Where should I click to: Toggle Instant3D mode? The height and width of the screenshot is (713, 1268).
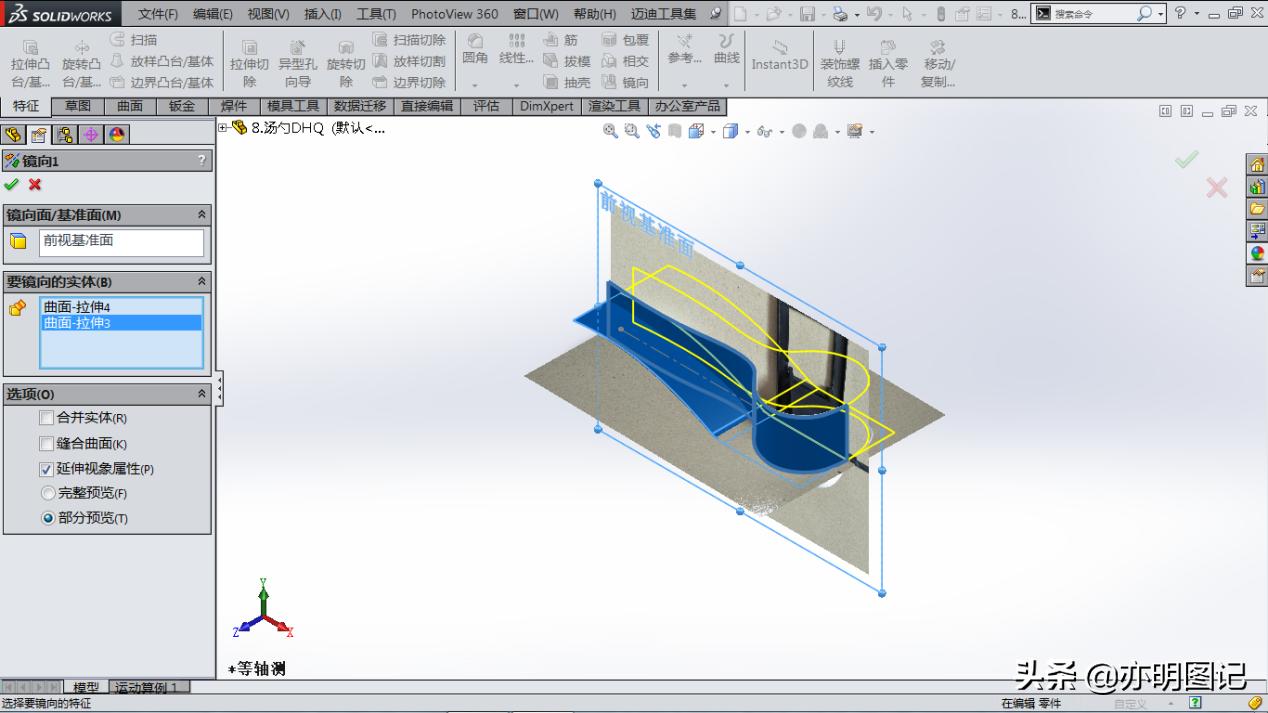pos(779,55)
